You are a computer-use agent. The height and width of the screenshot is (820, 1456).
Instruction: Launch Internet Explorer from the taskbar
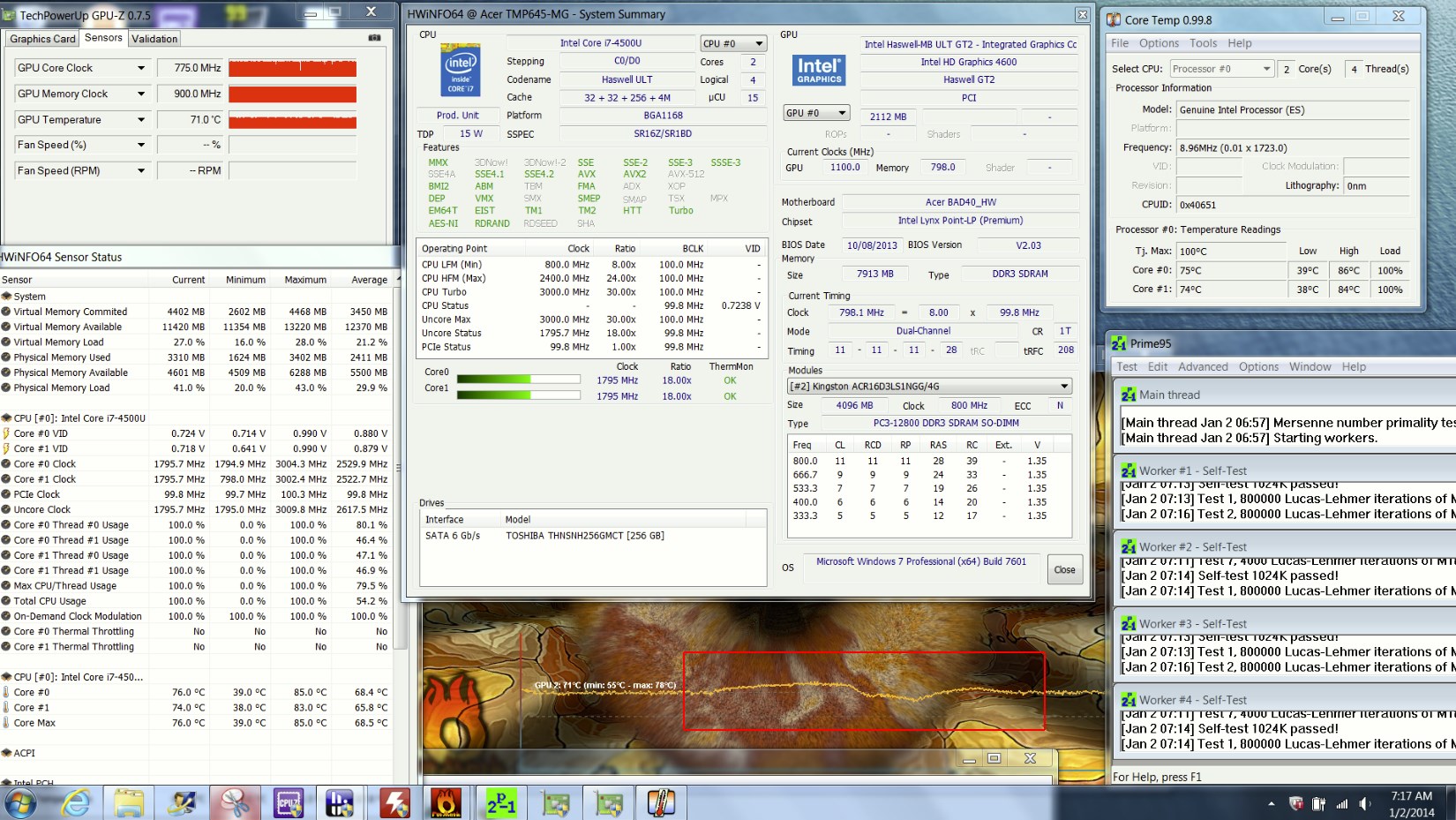76,802
